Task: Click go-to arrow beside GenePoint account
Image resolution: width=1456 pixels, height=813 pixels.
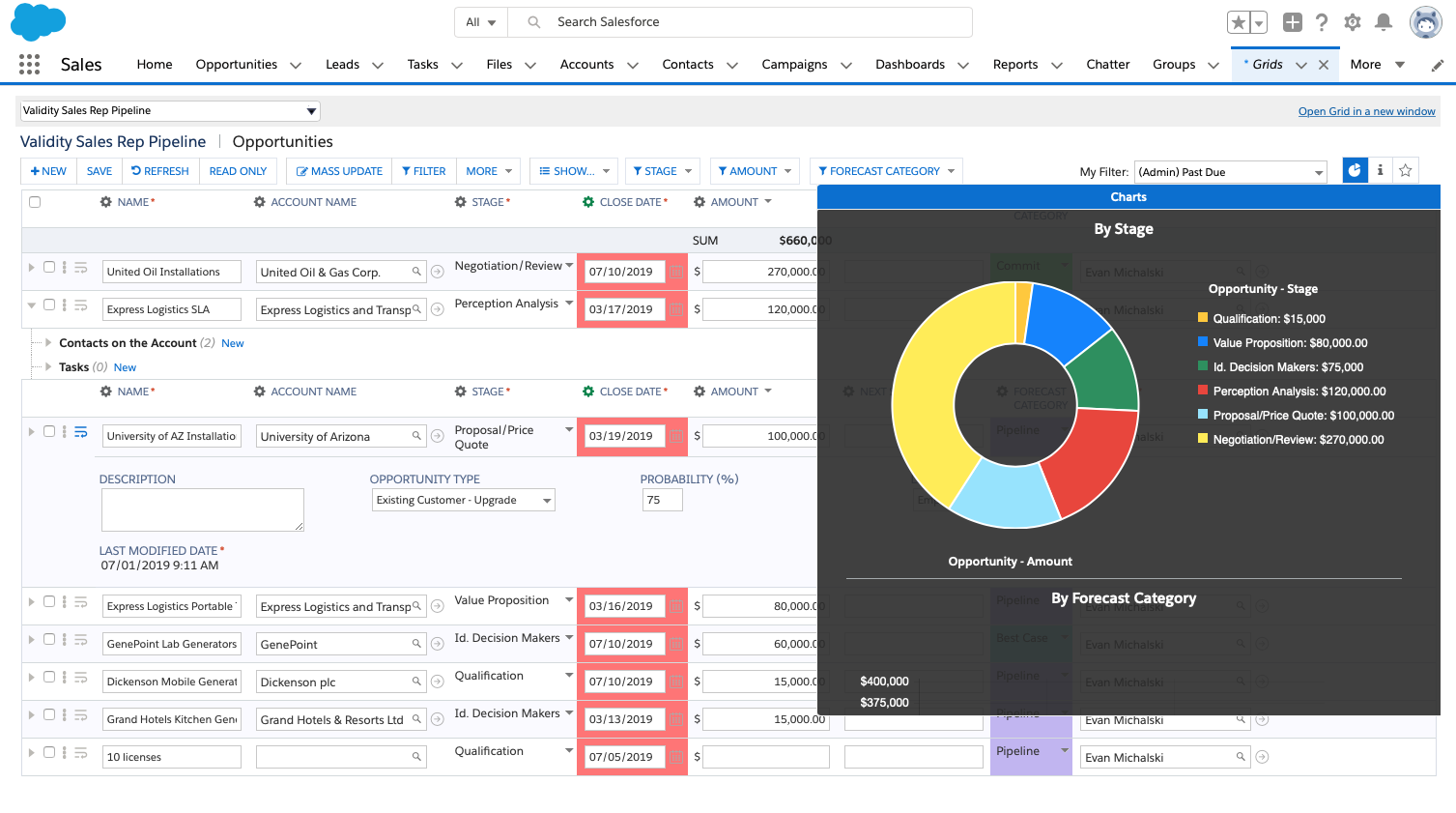Action: [438, 644]
